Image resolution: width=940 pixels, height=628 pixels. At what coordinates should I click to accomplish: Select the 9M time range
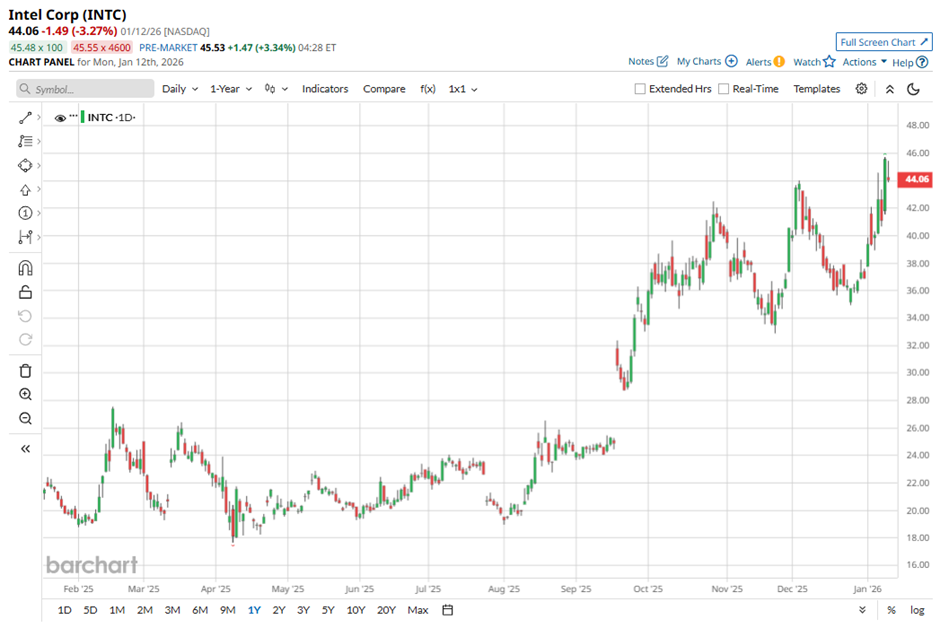coord(228,610)
